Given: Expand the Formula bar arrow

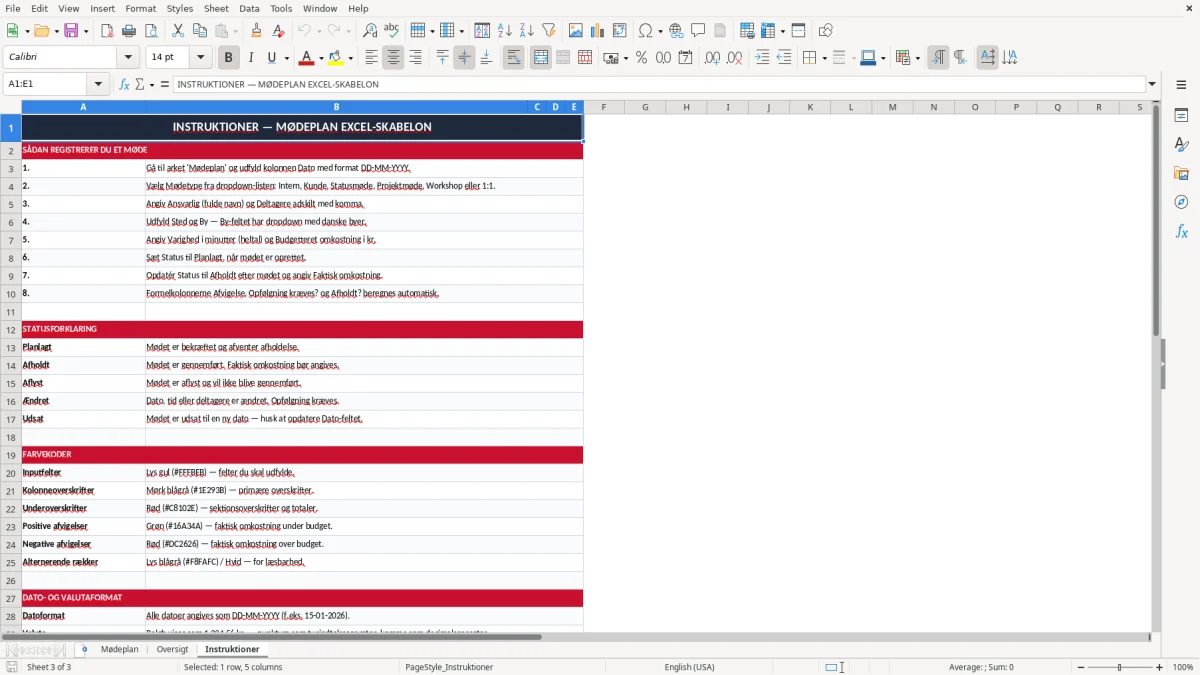Looking at the screenshot, I should pyautogui.click(x=1152, y=84).
